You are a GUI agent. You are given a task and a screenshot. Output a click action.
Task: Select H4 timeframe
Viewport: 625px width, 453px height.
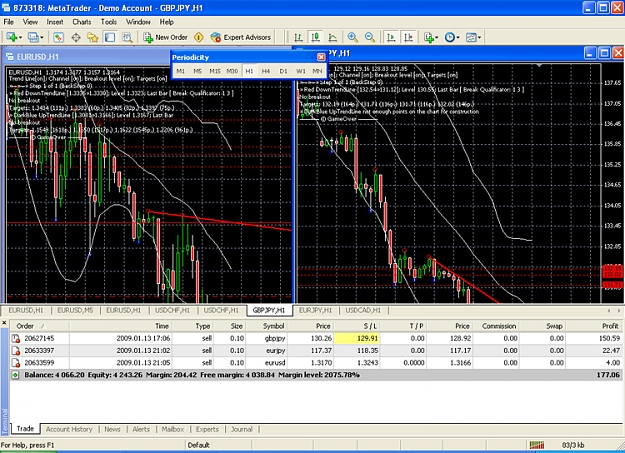tap(266, 71)
